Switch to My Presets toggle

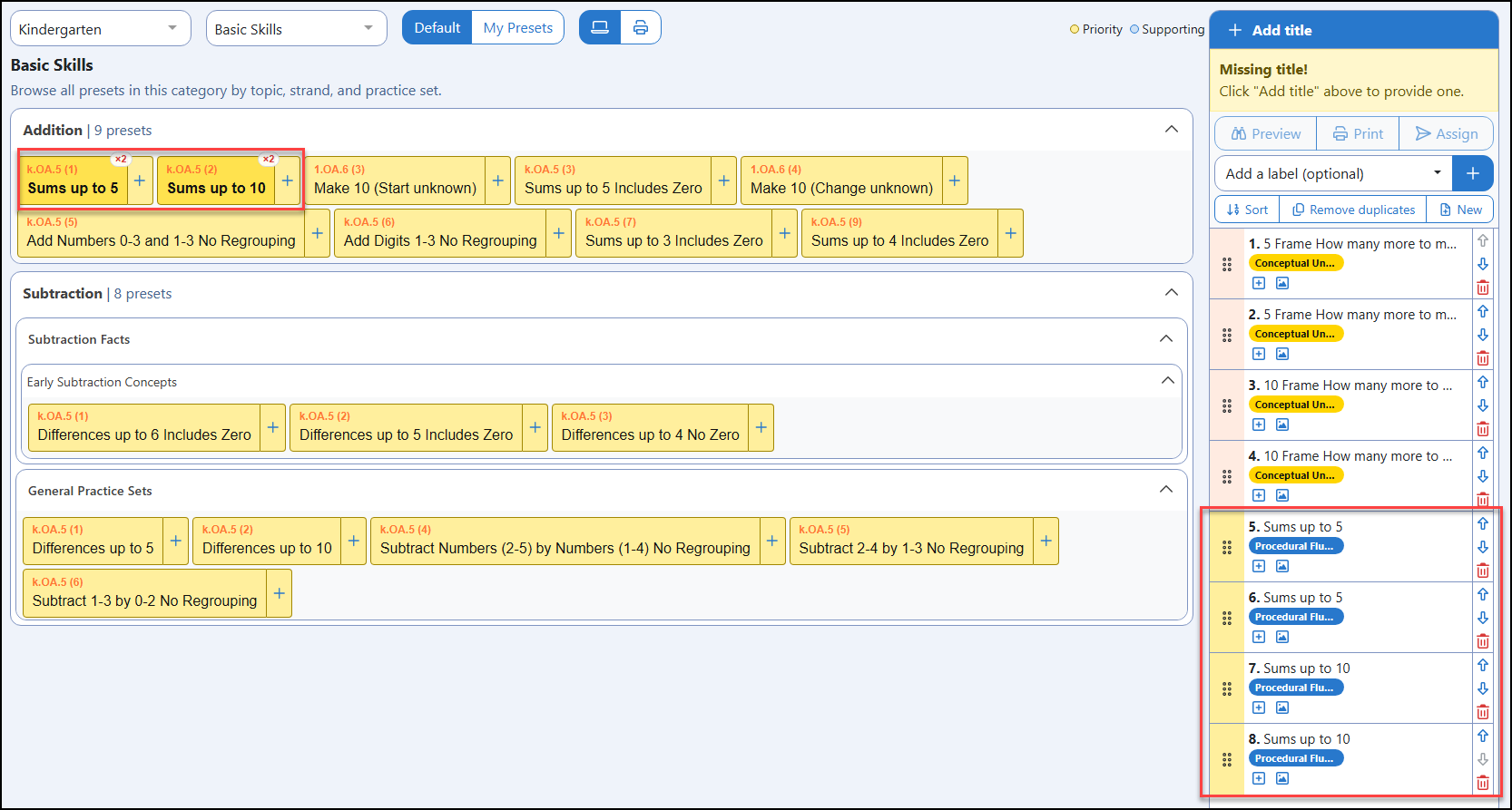[518, 28]
